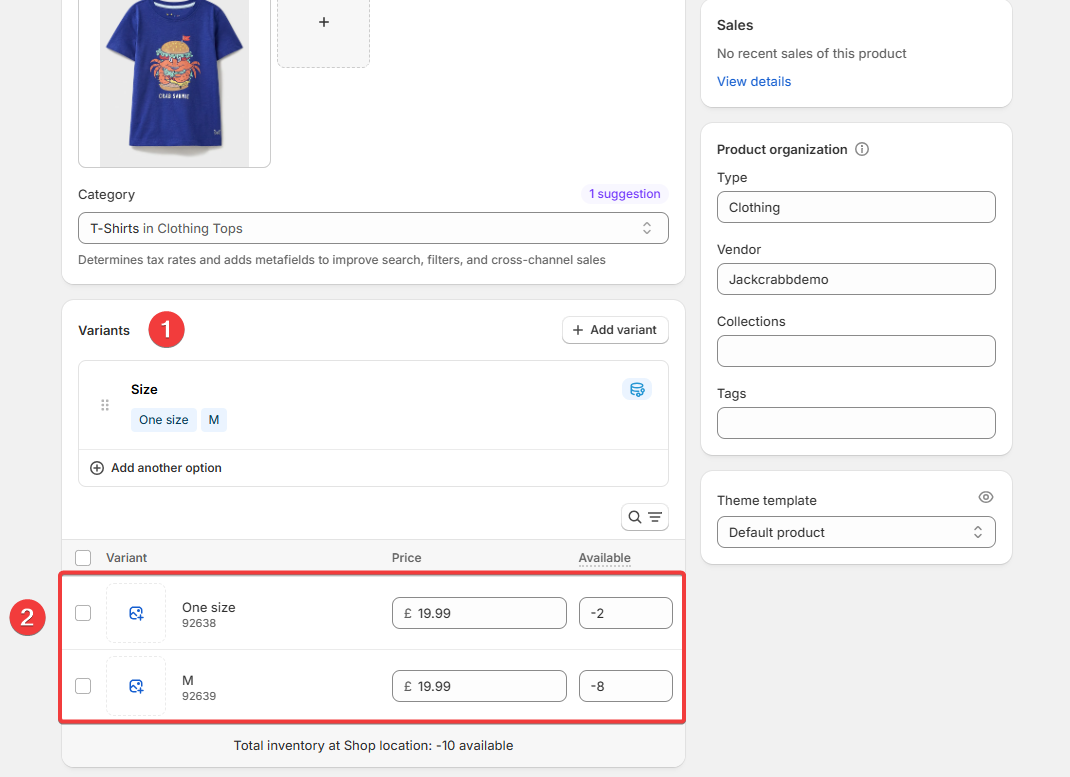Viewport: 1070px width, 777px height.
Task: Click the 1 suggestion badge
Action: point(624,194)
